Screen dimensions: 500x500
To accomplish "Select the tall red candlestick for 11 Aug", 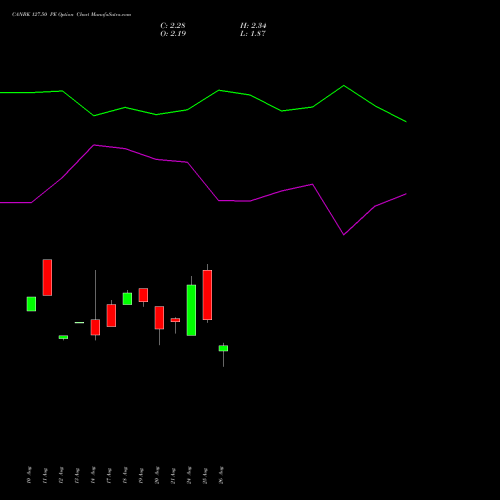I will tap(47, 277).
